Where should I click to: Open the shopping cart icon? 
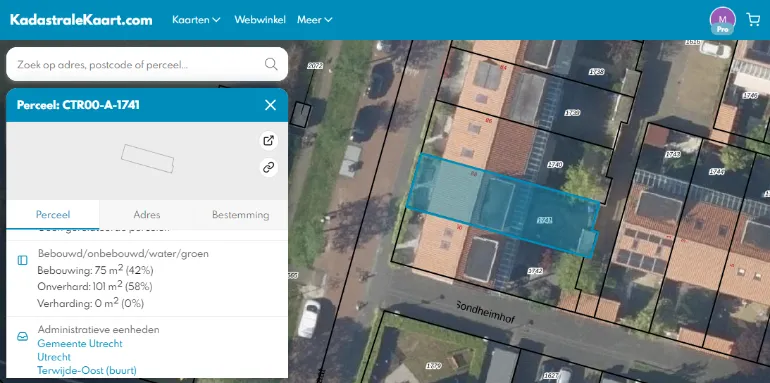pos(753,19)
